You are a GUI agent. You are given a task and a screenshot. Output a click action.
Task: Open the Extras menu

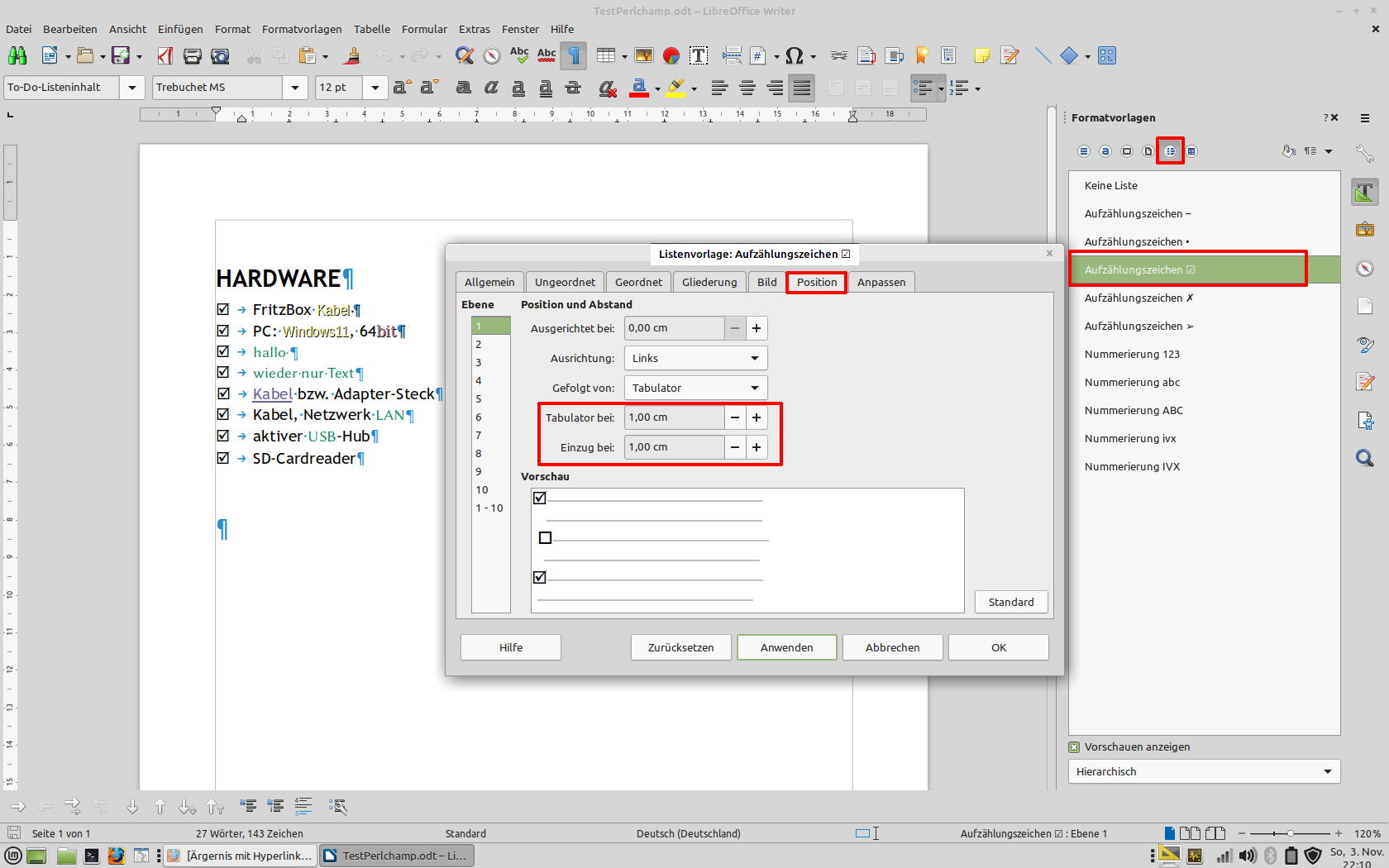[x=475, y=29]
